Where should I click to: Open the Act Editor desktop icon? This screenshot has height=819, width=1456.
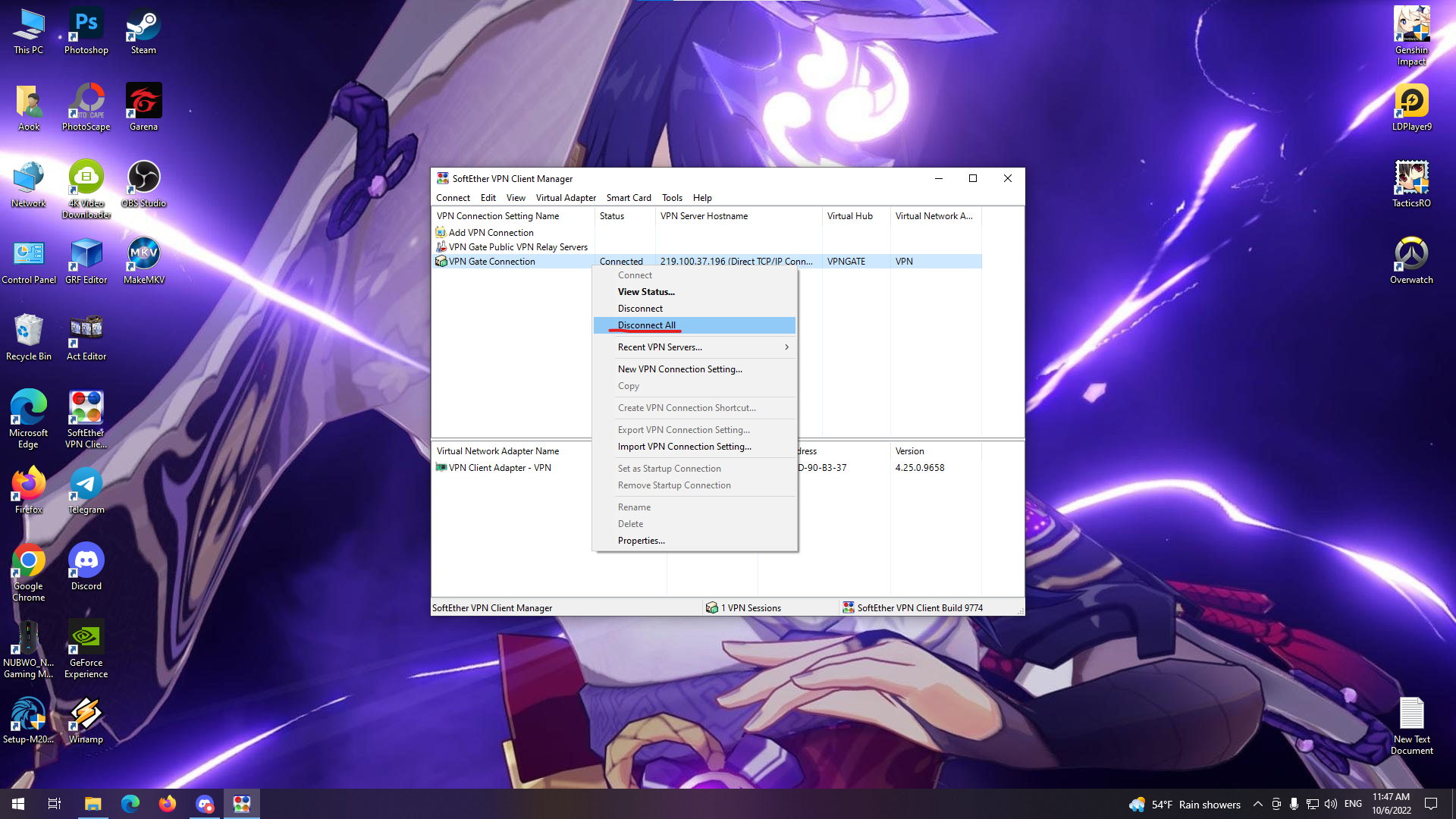click(x=86, y=337)
